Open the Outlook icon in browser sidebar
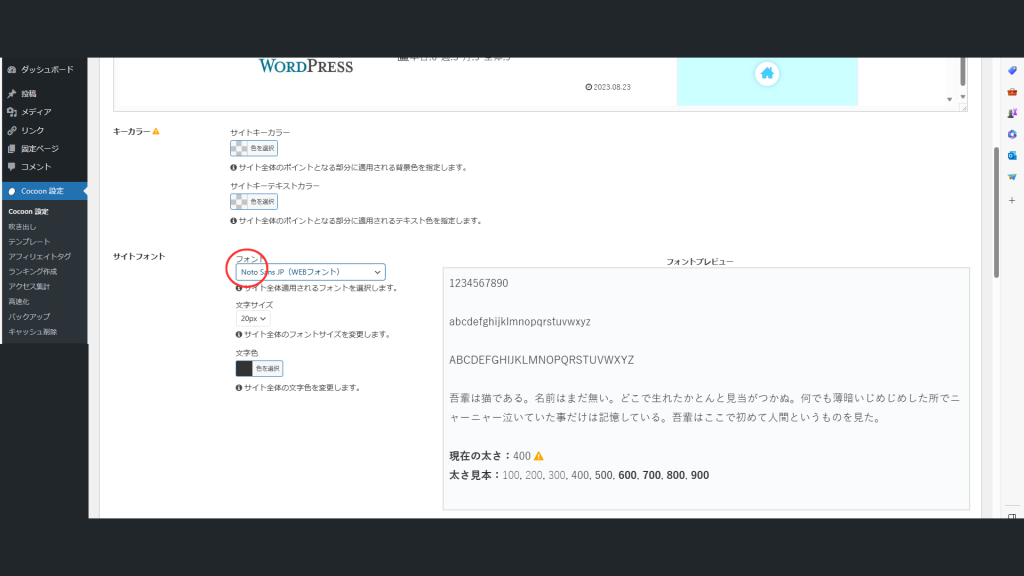The width and height of the screenshot is (1024, 576). pos(1012,155)
